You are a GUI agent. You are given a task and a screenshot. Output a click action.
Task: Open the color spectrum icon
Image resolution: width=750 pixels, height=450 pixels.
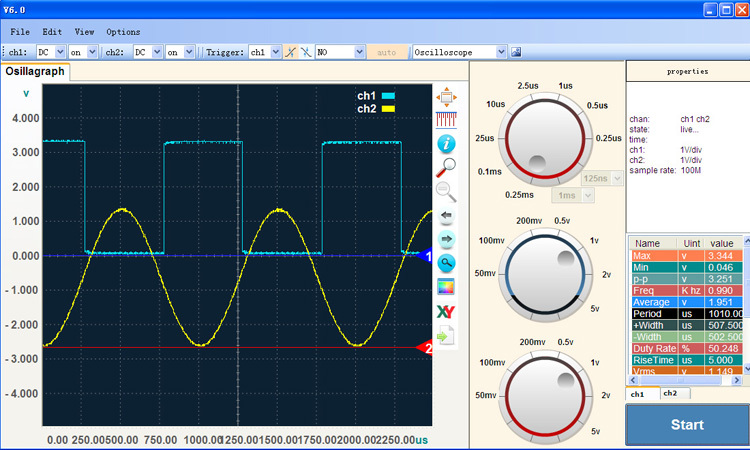446,288
